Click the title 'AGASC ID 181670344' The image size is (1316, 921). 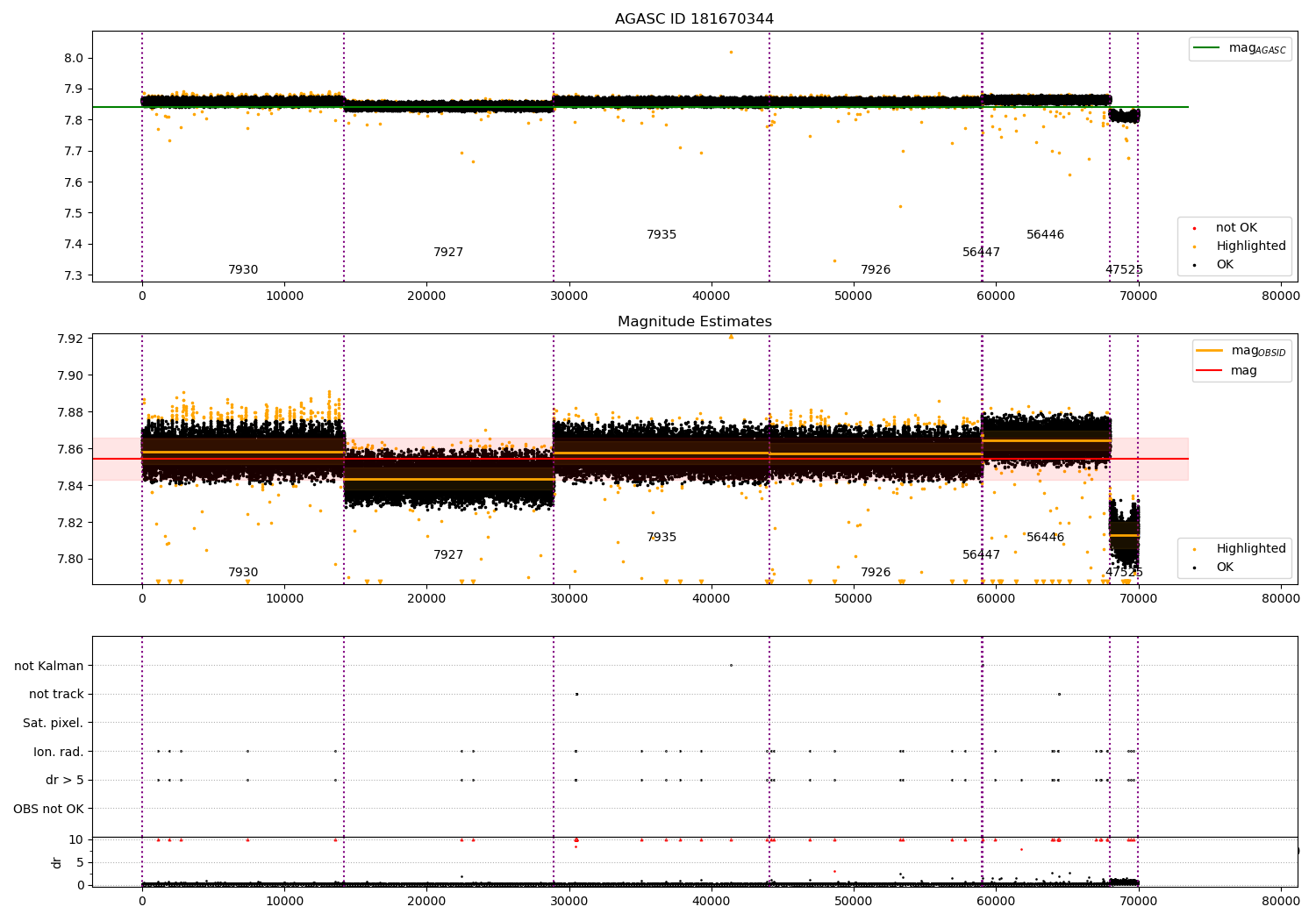pos(694,19)
